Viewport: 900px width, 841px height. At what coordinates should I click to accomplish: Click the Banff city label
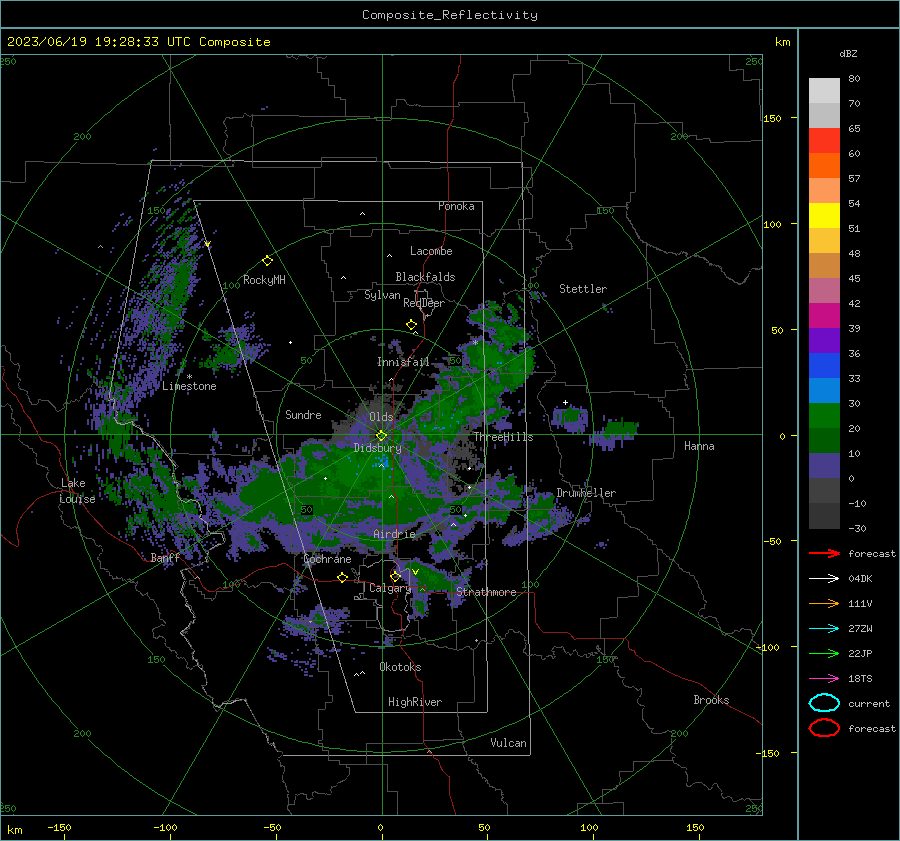pos(165,557)
